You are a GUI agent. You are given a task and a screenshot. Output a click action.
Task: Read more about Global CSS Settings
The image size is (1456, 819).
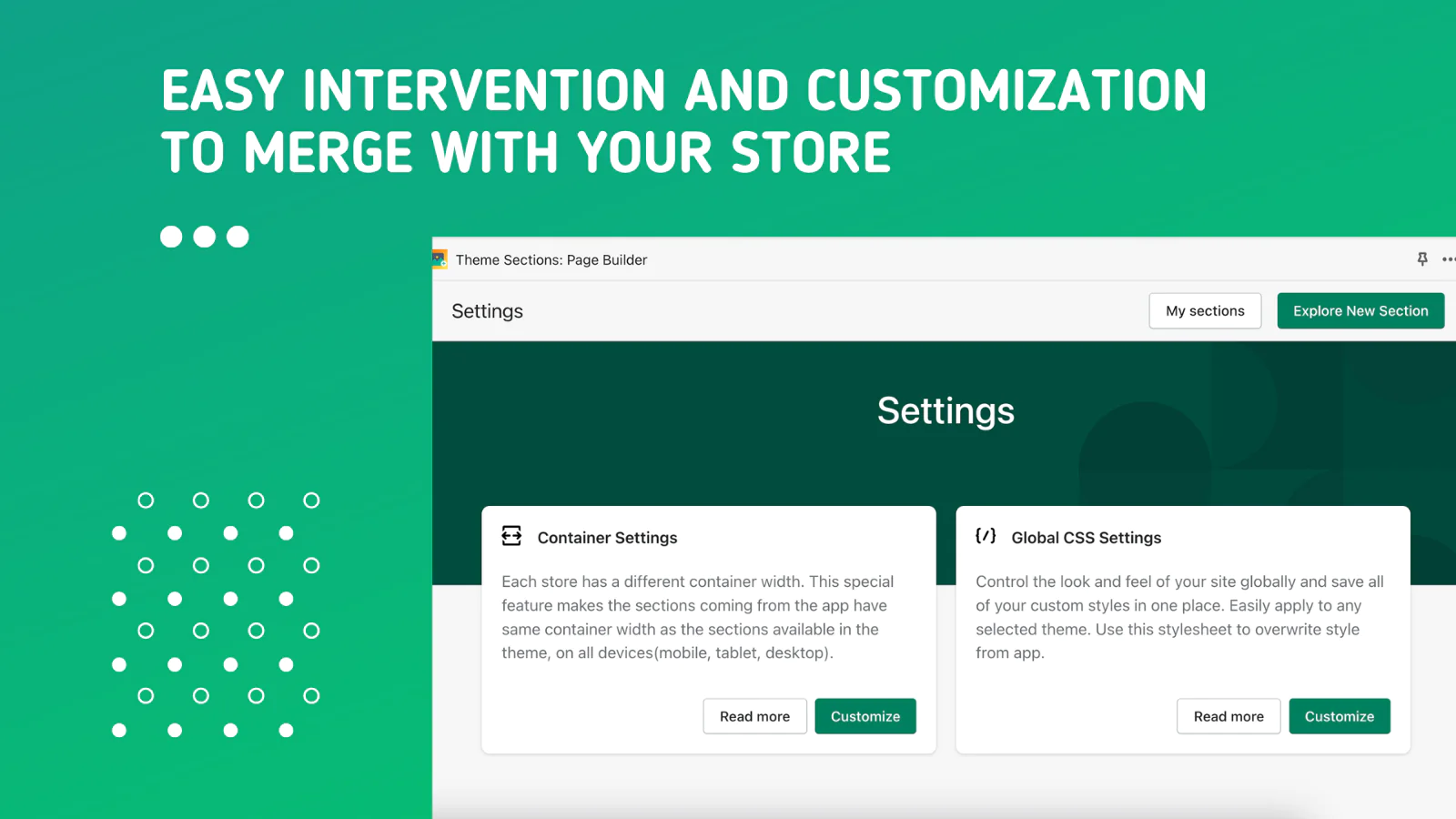pyautogui.click(x=1228, y=716)
